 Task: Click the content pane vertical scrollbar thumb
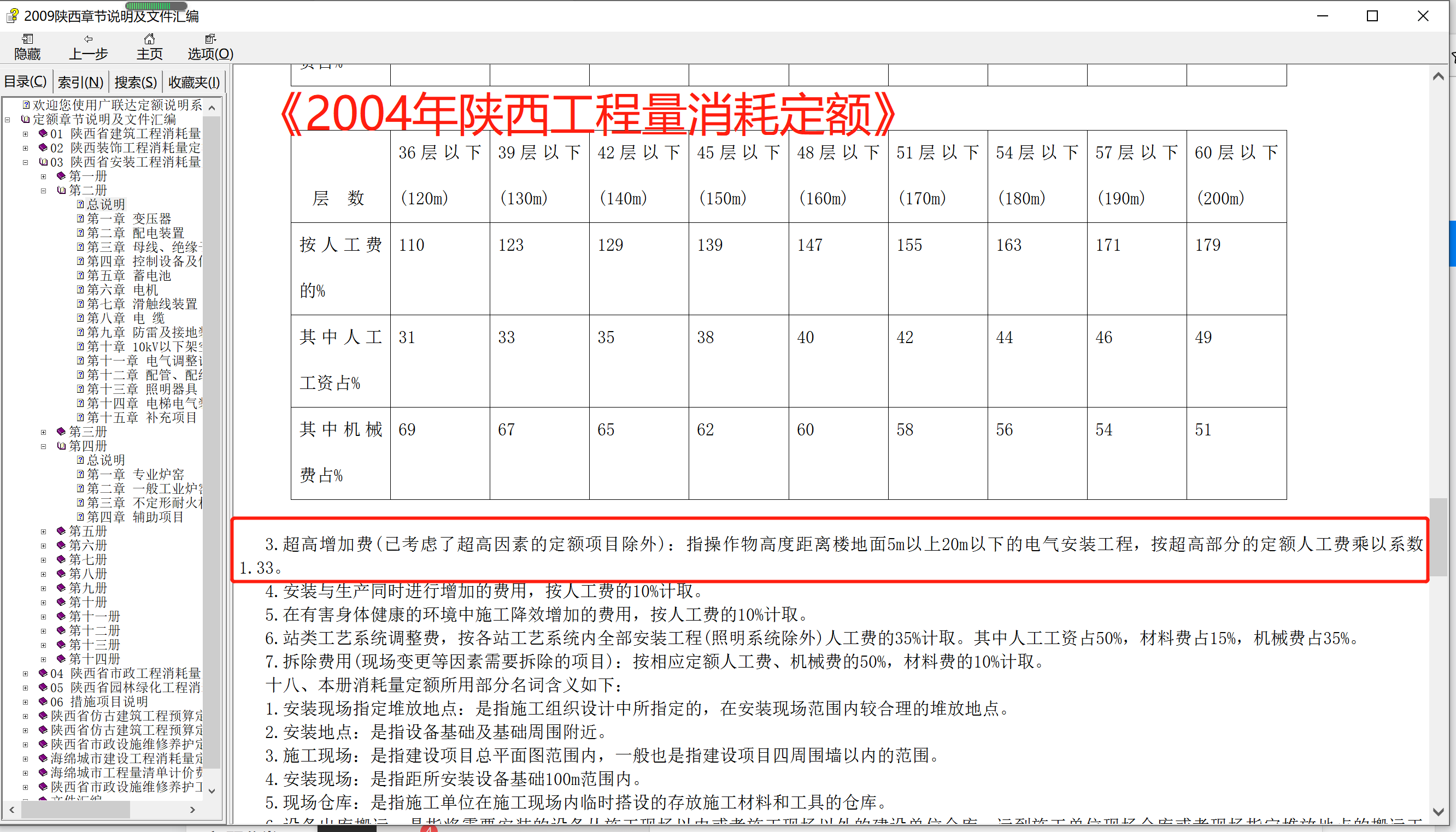pos(1439,537)
